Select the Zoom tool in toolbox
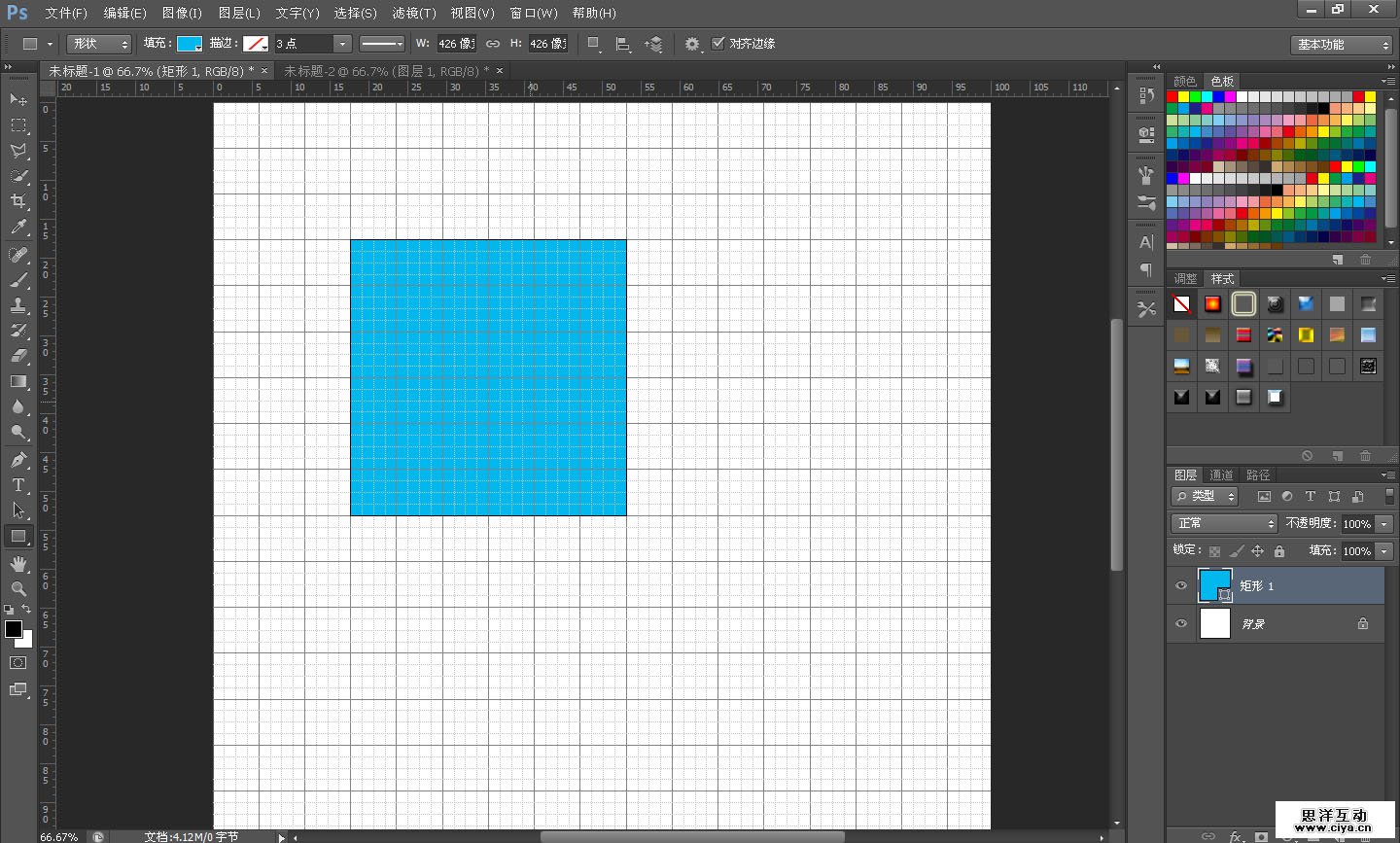The height and width of the screenshot is (843, 1400). pyautogui.click(x=18, y=588)
